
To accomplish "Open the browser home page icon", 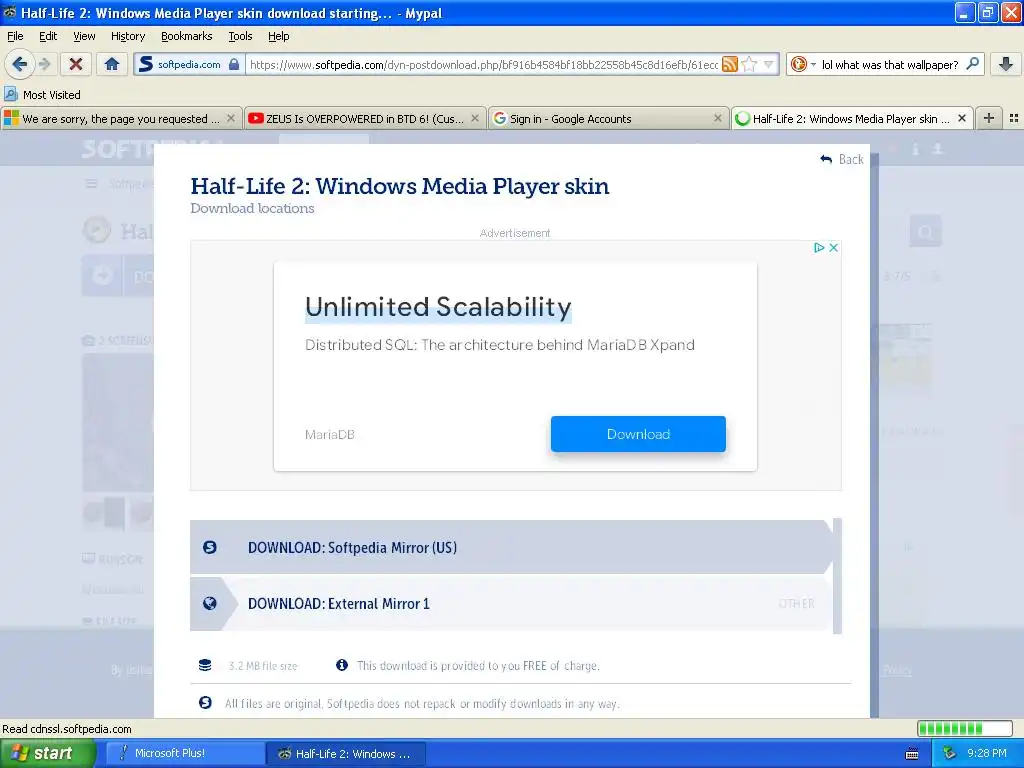I will 112,64.
